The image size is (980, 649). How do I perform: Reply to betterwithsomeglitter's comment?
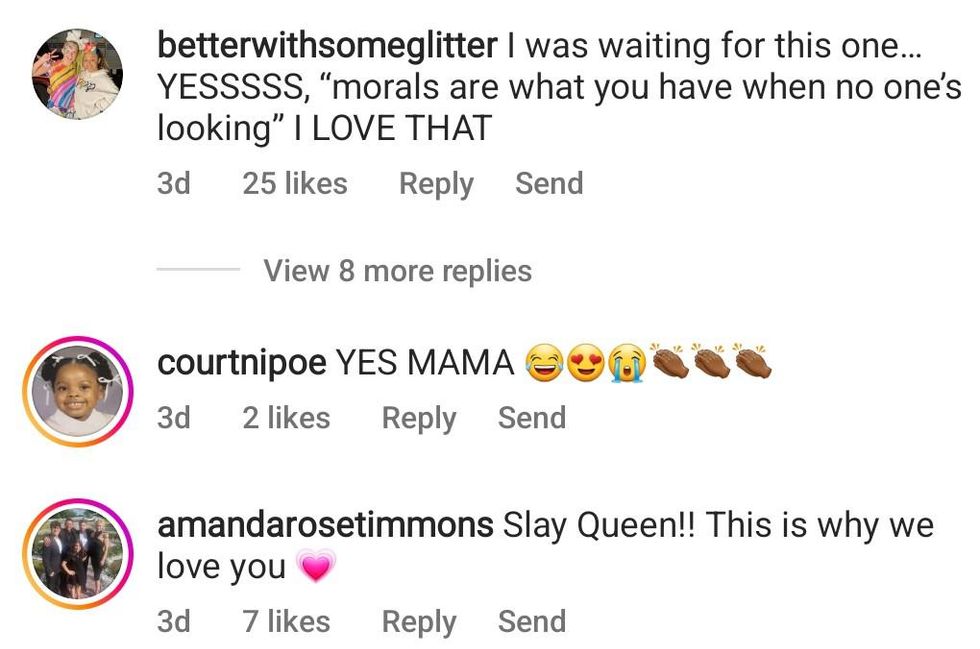pyautogui.click(x=436, y=184)
